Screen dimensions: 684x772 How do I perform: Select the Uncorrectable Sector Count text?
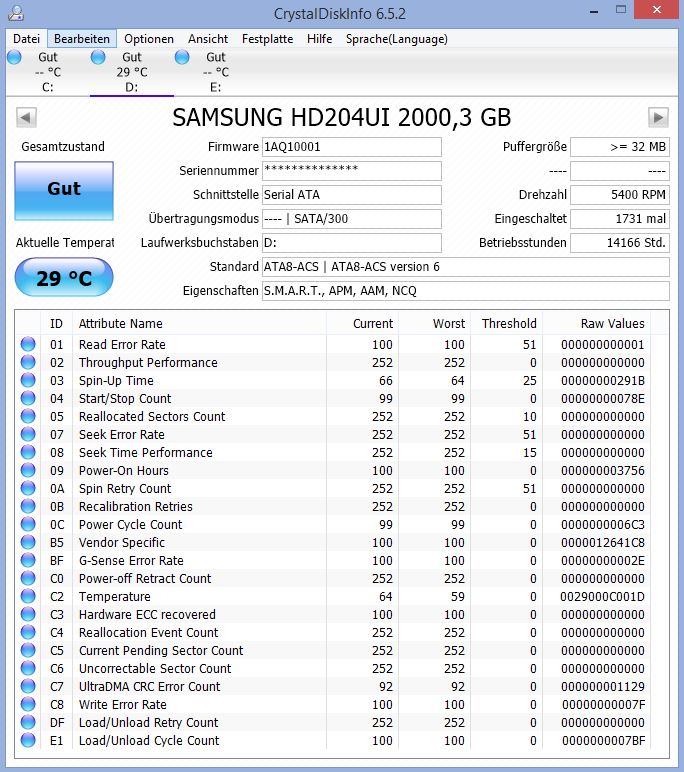click(x=155, y=668)
